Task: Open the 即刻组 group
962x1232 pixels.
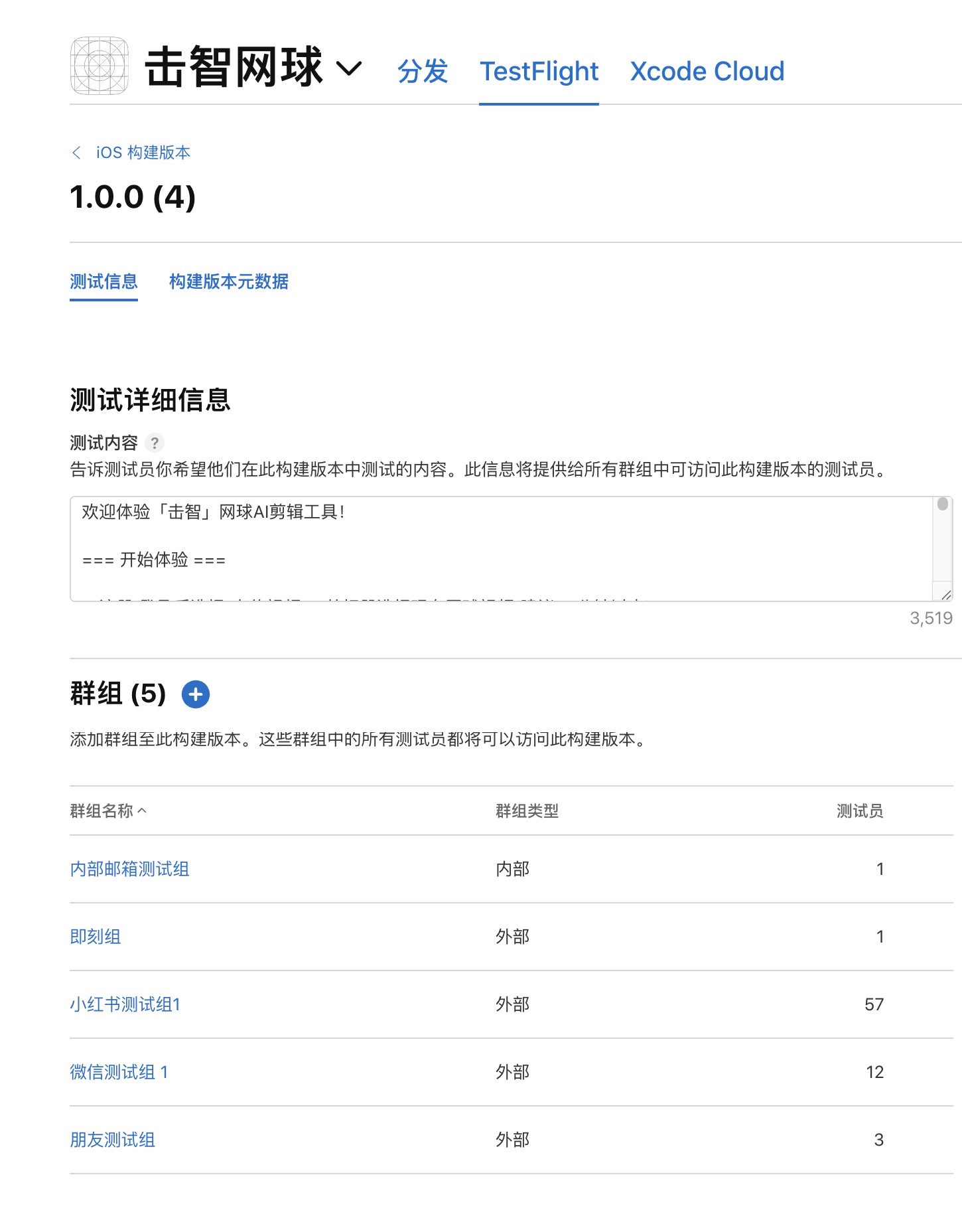Action: [96, 937]
